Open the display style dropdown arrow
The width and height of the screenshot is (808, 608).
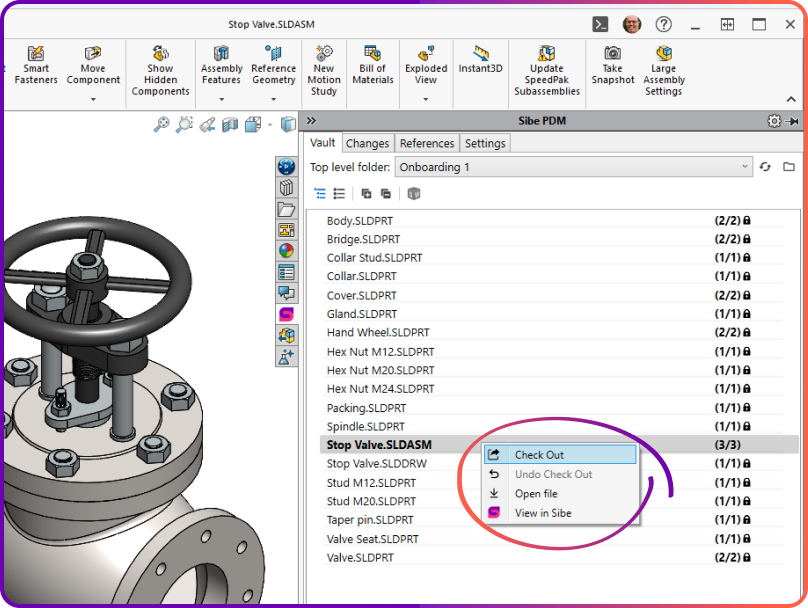271,124
